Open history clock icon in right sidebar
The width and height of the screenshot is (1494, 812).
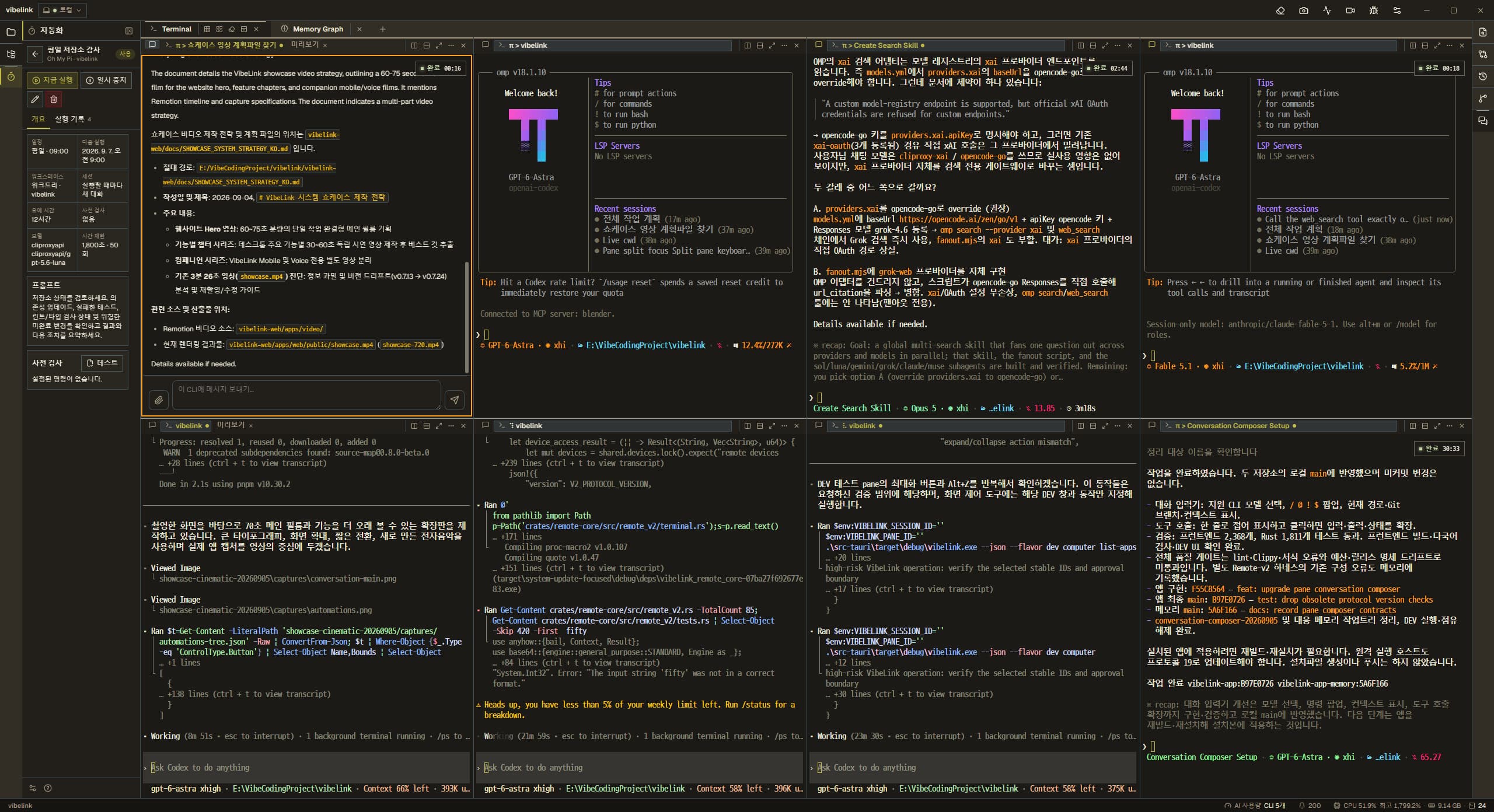tap(1483, 76)
